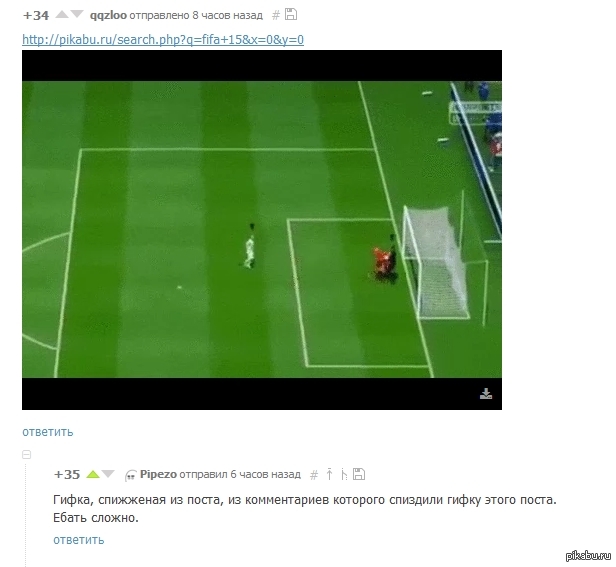Downvote the comment by Pipezo
616x567 pixels.
108,474
